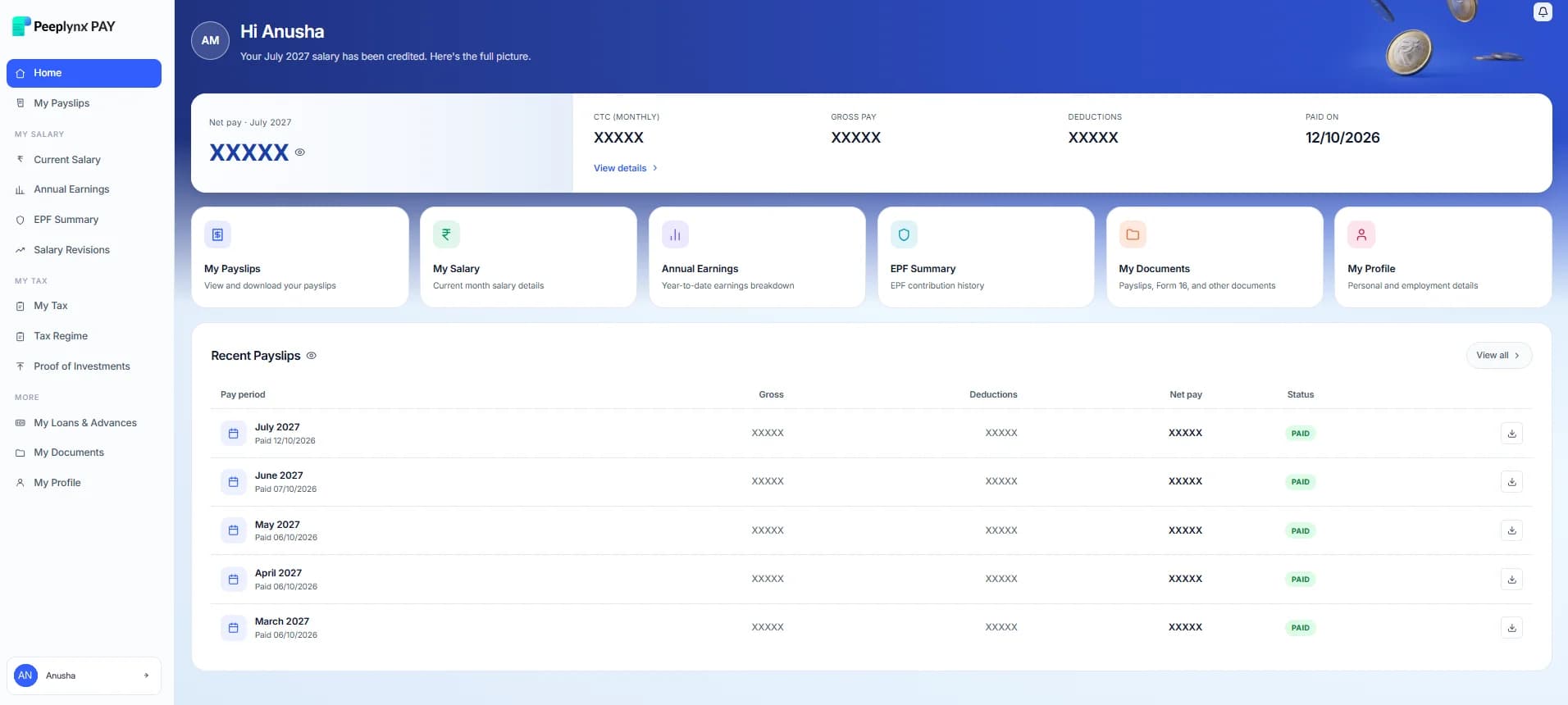The image size is (1568, 705).
Task: Download the June 2027 payslip
Action: pyautogui.click(x=1511, y=481)
